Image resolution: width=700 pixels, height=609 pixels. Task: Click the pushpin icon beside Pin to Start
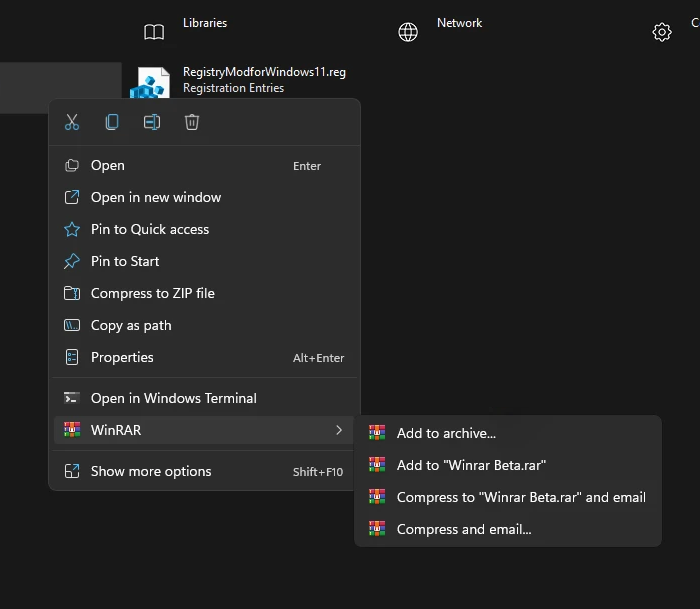pyautogui.click(x=72, y=261)
